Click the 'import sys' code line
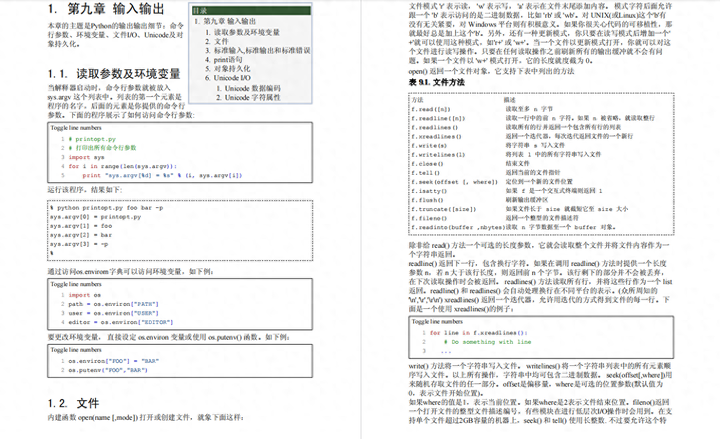 (86, 157)
